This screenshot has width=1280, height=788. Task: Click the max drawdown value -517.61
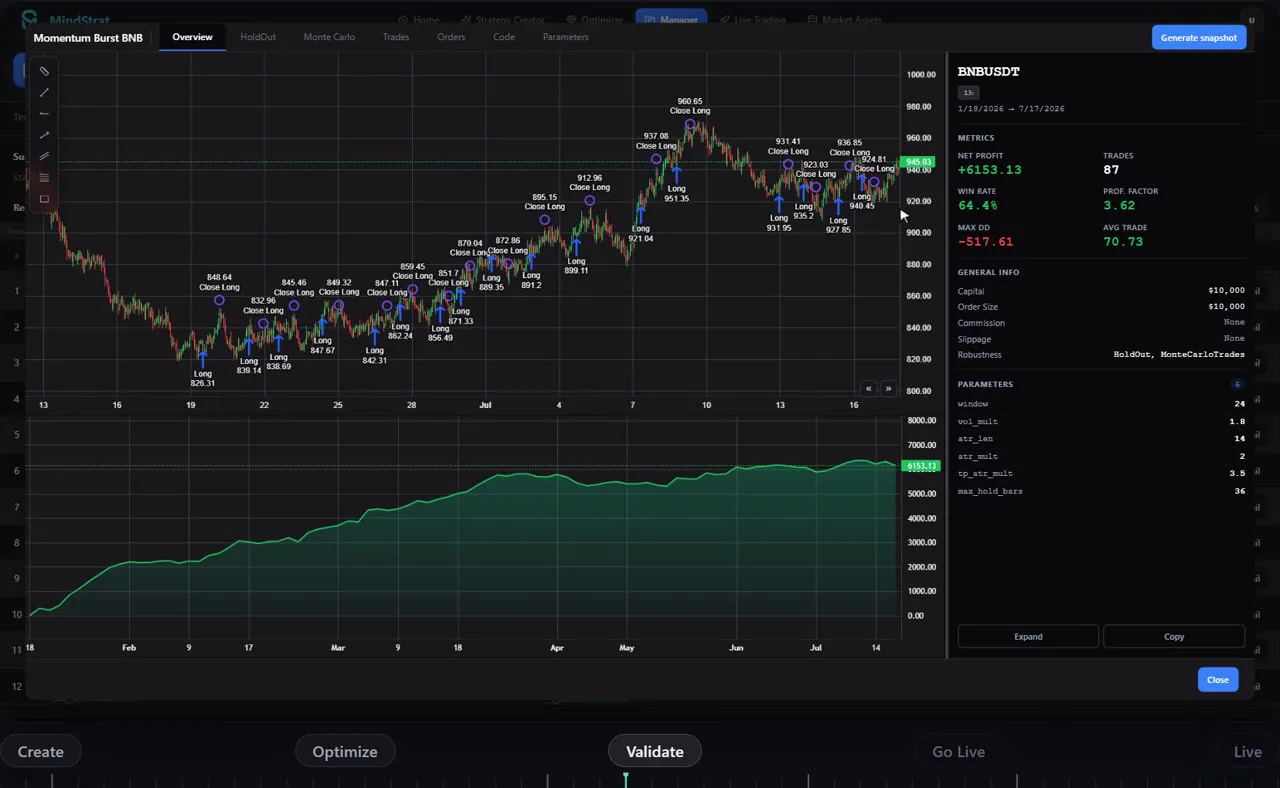(x=985, y=242)
